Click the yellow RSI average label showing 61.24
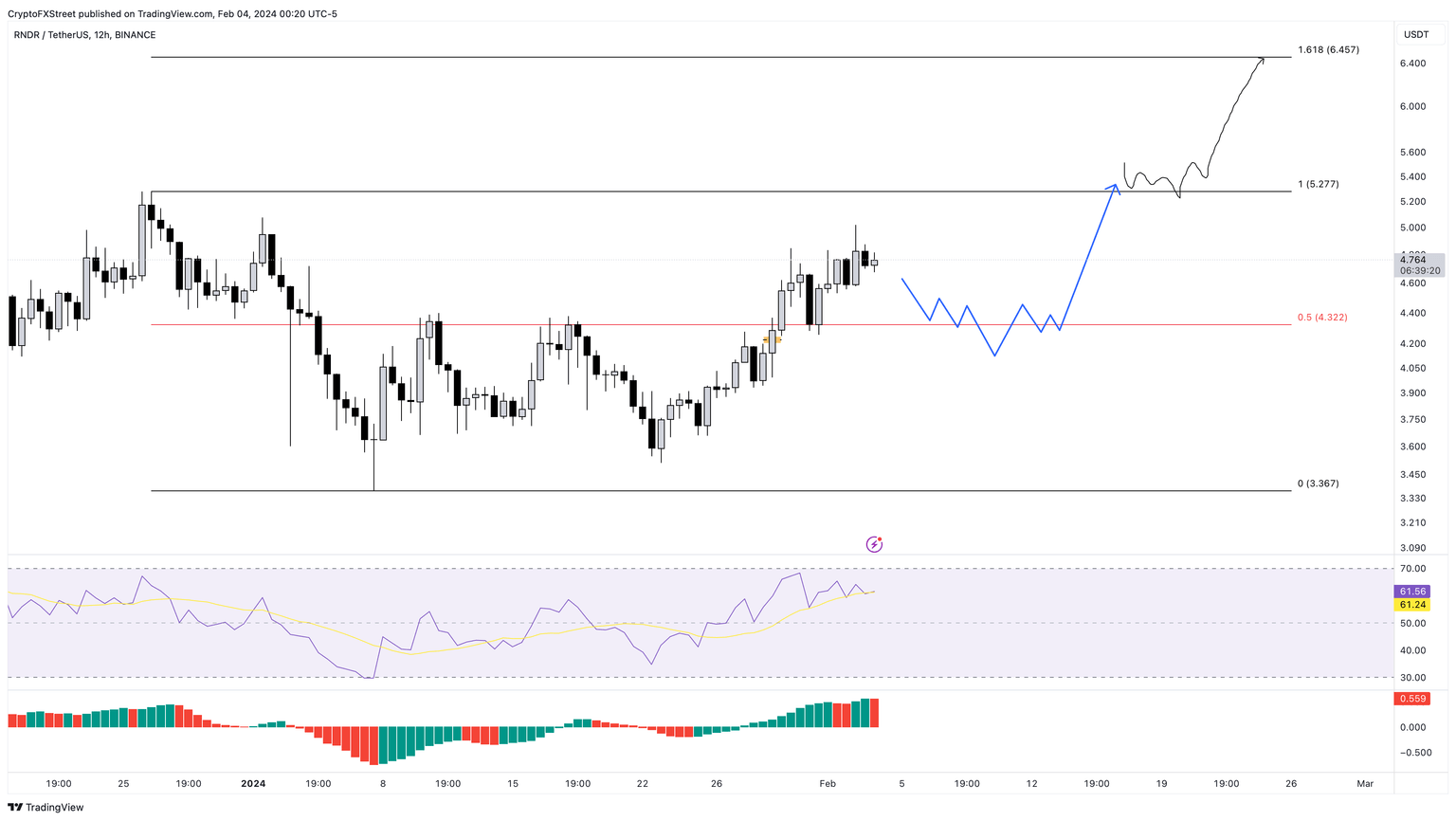 1412,605
